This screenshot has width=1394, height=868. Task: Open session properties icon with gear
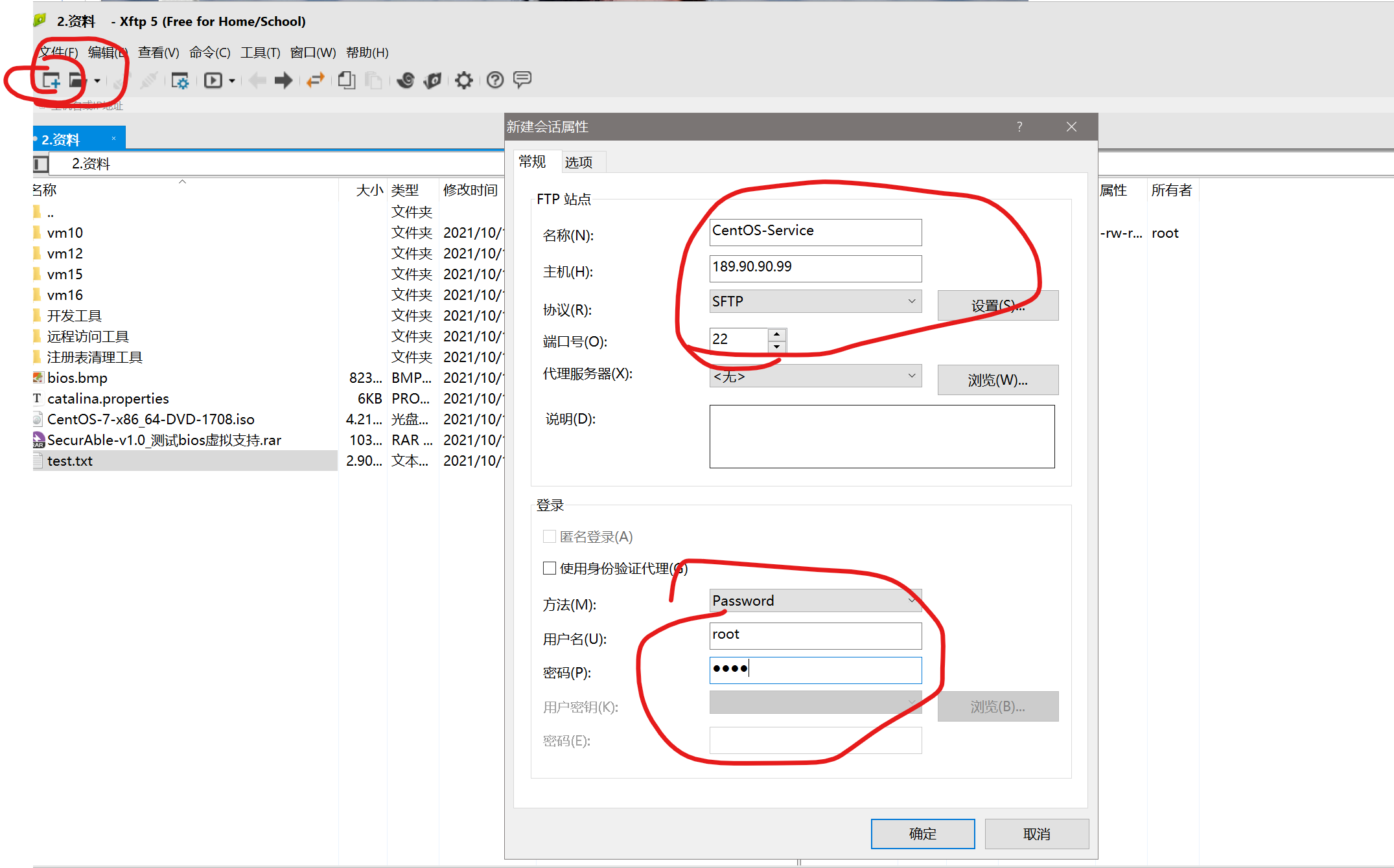(x=180, y=81)
